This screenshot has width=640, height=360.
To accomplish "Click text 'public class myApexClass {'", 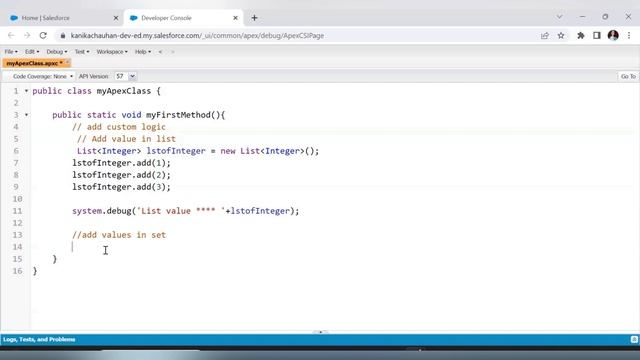I will [97, 91].
